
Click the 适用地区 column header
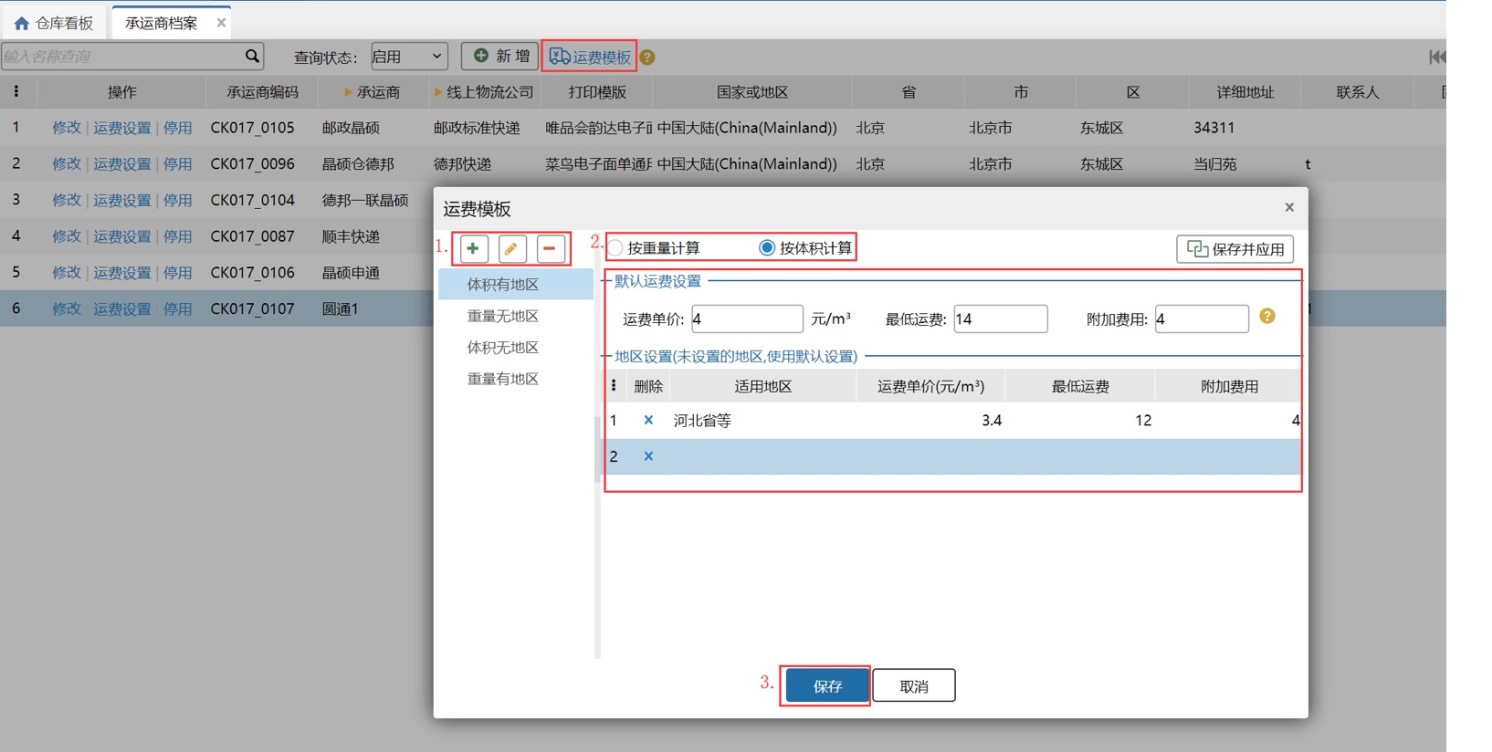tap(763, 386)
